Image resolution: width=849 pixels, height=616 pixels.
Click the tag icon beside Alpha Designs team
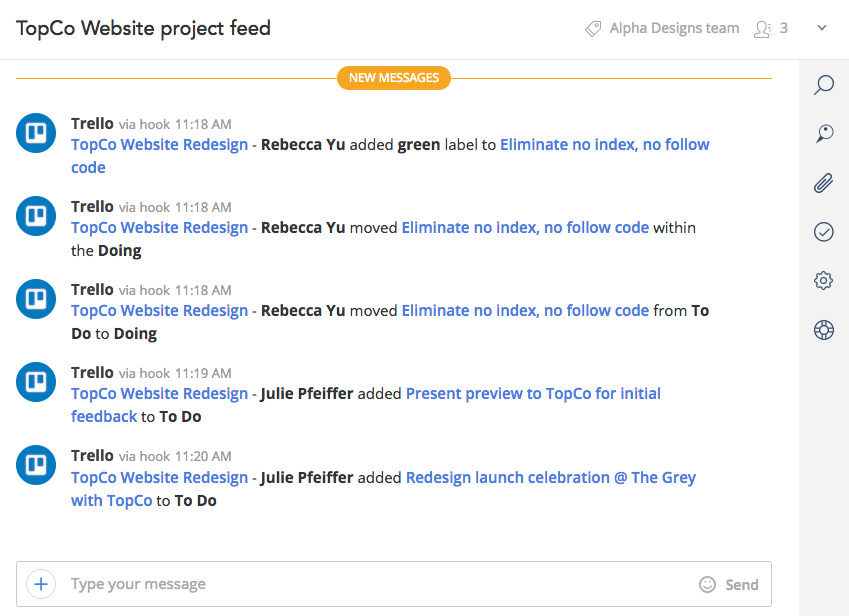click(x=593, y=29)
